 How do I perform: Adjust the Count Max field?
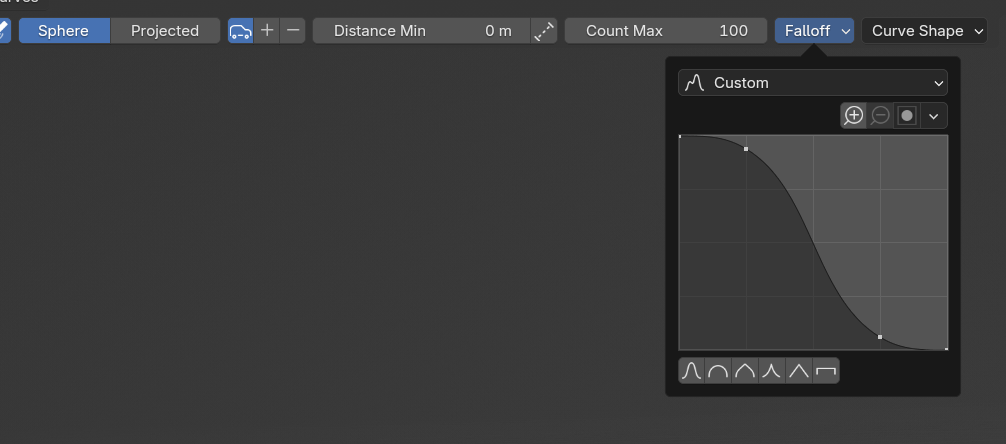(665, 31)
